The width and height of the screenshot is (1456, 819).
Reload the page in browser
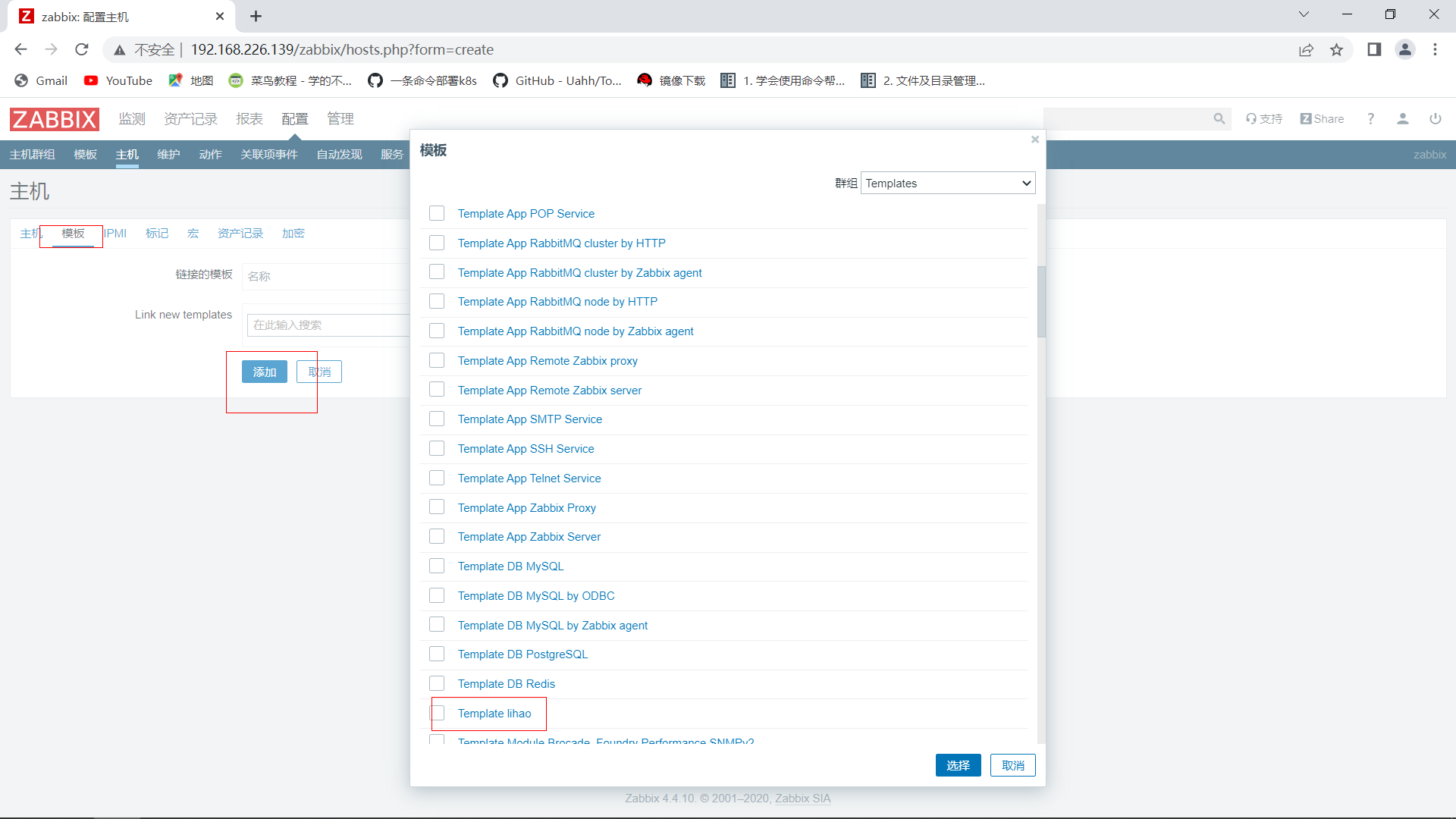[82, 50]
